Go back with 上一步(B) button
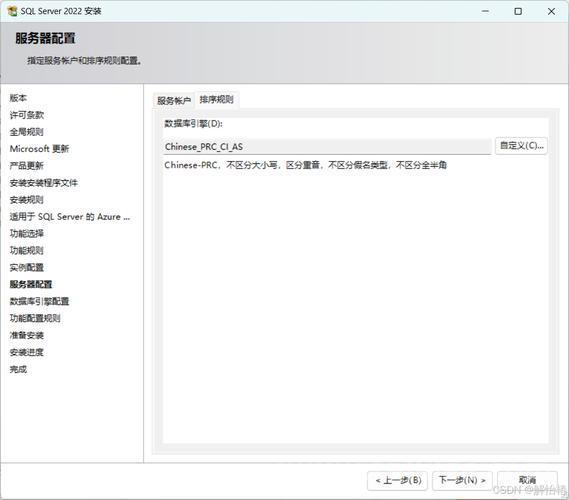Viewport: 569px width, 500px height. tap(397, 480)
